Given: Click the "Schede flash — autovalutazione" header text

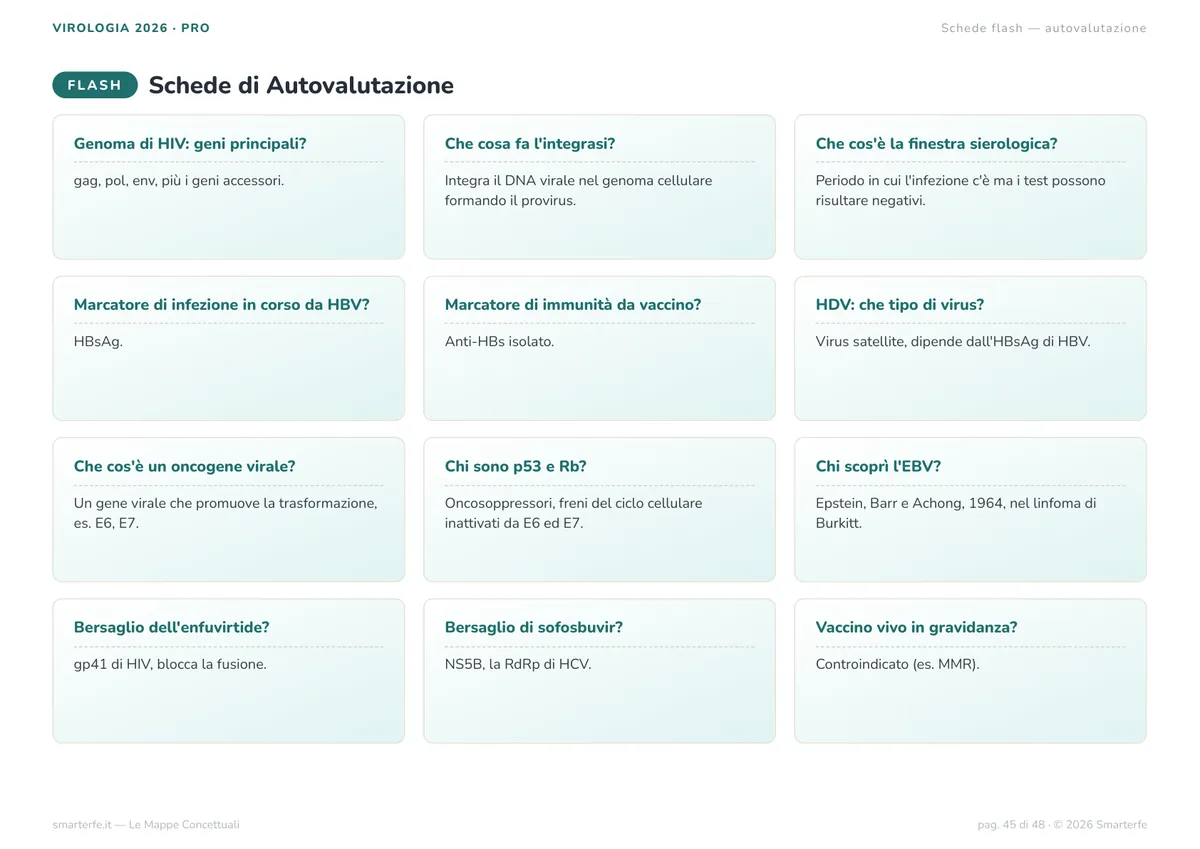Looking at the screenshot, I should [1044, 28].
